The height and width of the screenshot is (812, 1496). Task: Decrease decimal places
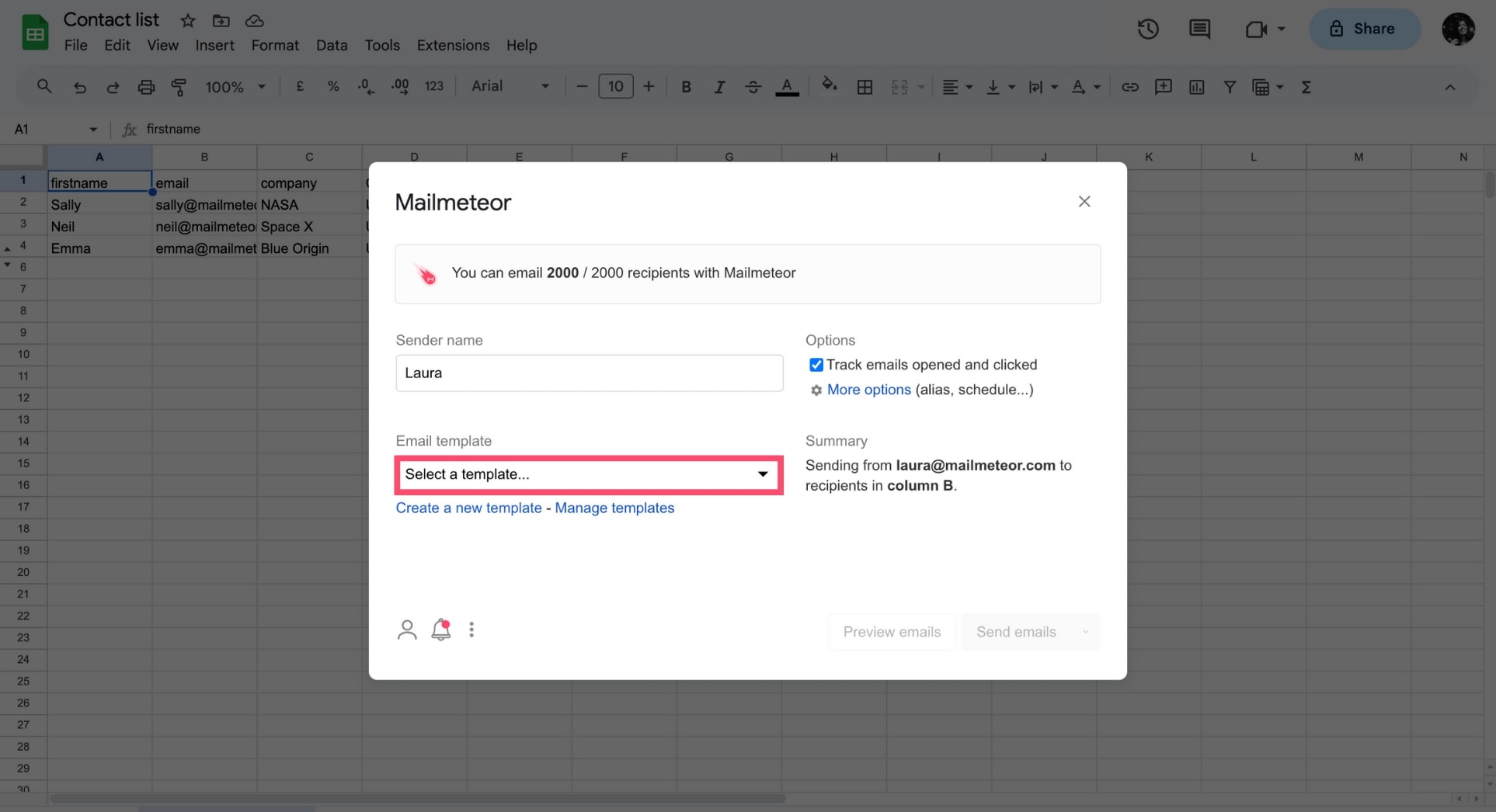[x=366, y=87]
